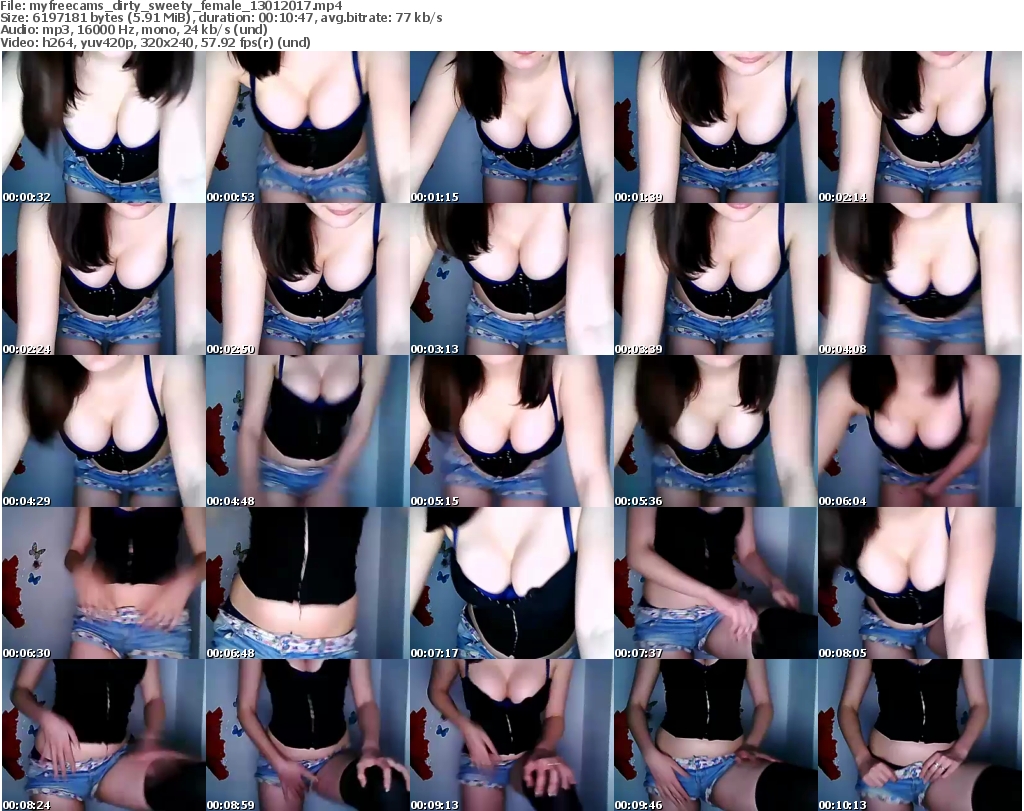Select the 'Size: 6197181 bytes (5.91 MiB)' text
This screenshot has height=811, width=1024.
pyautogui.click(x=95, y=18)
